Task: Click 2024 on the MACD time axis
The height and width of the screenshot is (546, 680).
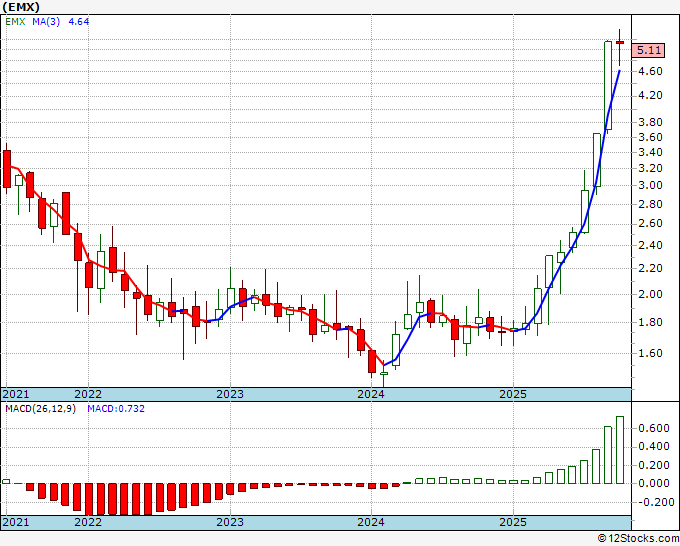Action: click(x=371, y=522)
